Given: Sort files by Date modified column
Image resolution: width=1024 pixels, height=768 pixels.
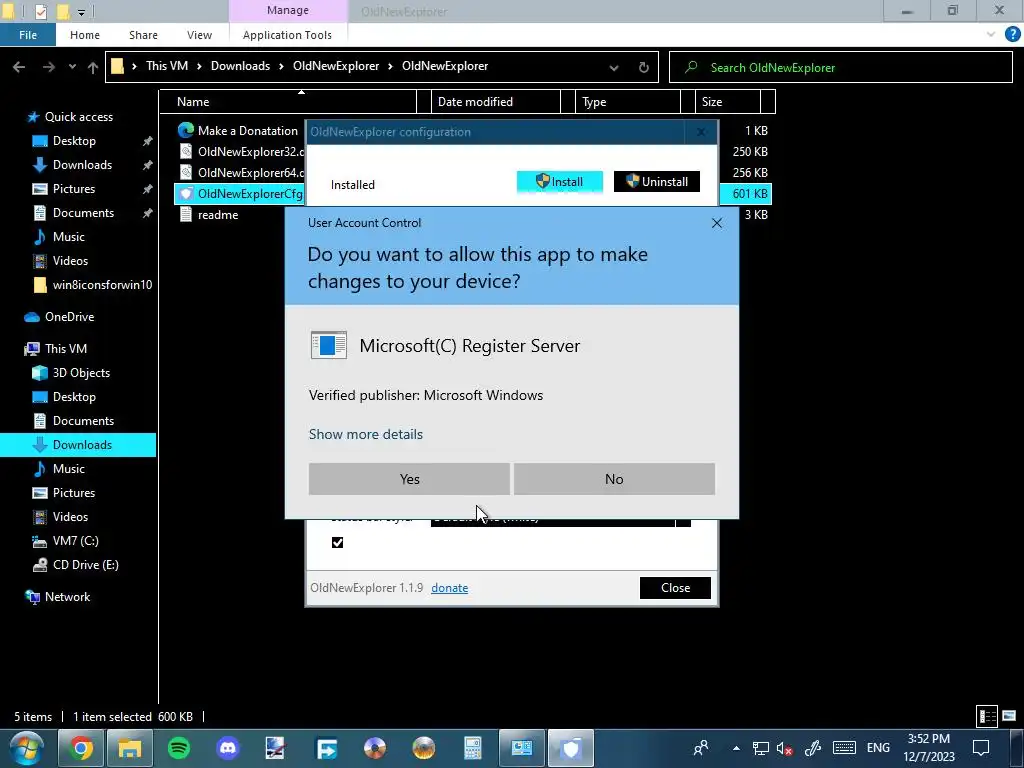Looking at the screenshot, I should pyautogui.click(x=496, y=102).
